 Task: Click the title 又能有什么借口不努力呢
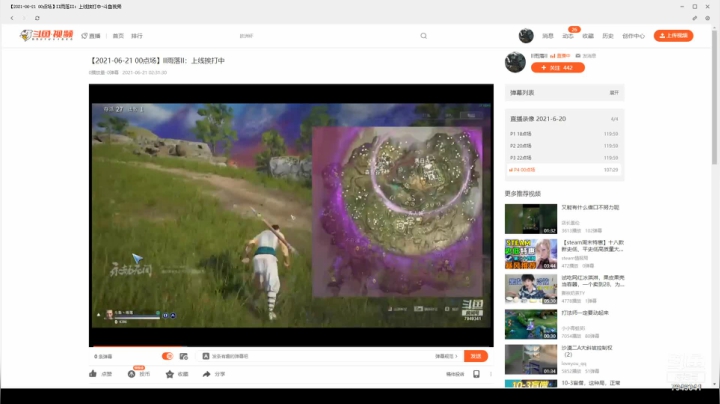pyautogui.click(x=590, y=208)
